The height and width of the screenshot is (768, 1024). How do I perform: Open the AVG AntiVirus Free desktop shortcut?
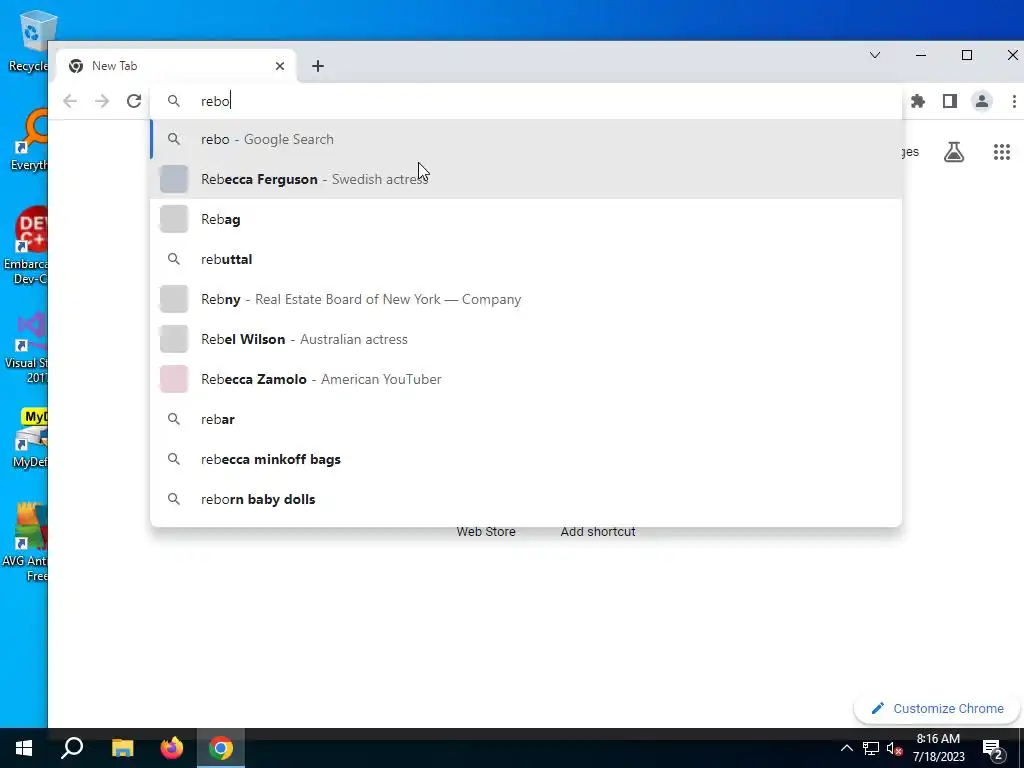point(26,542)
